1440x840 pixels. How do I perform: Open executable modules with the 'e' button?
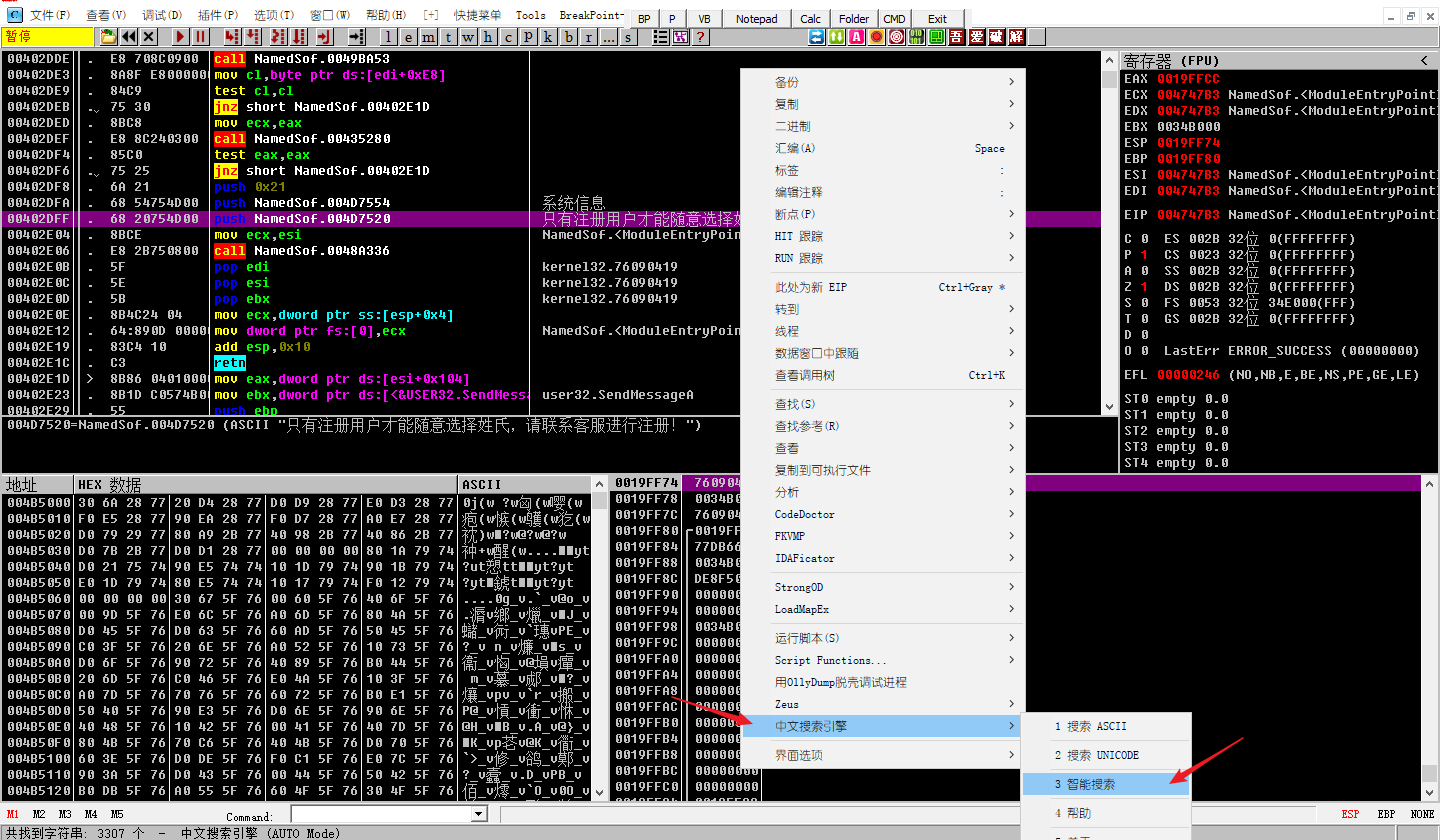411,37
